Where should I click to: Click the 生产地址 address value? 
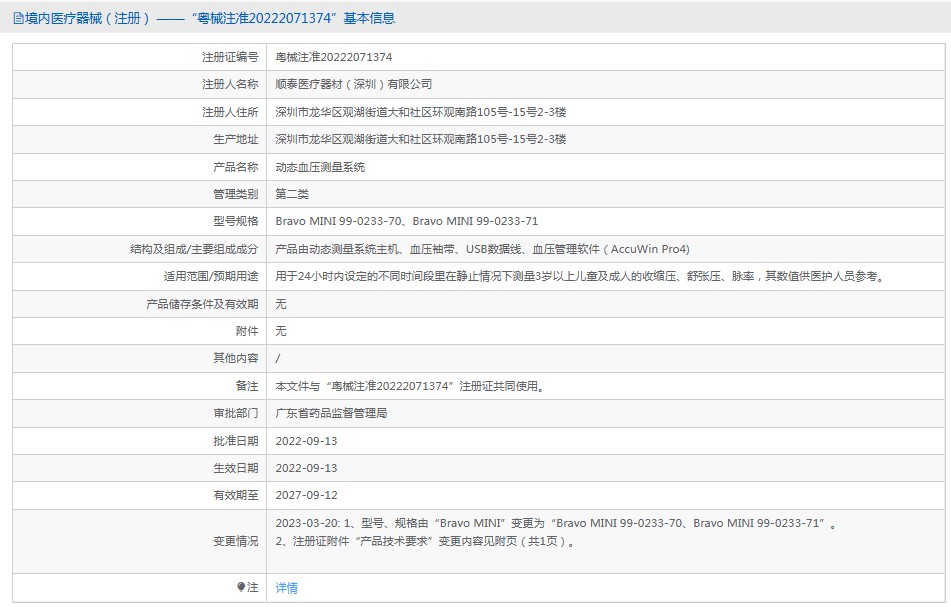coord(420,139)
